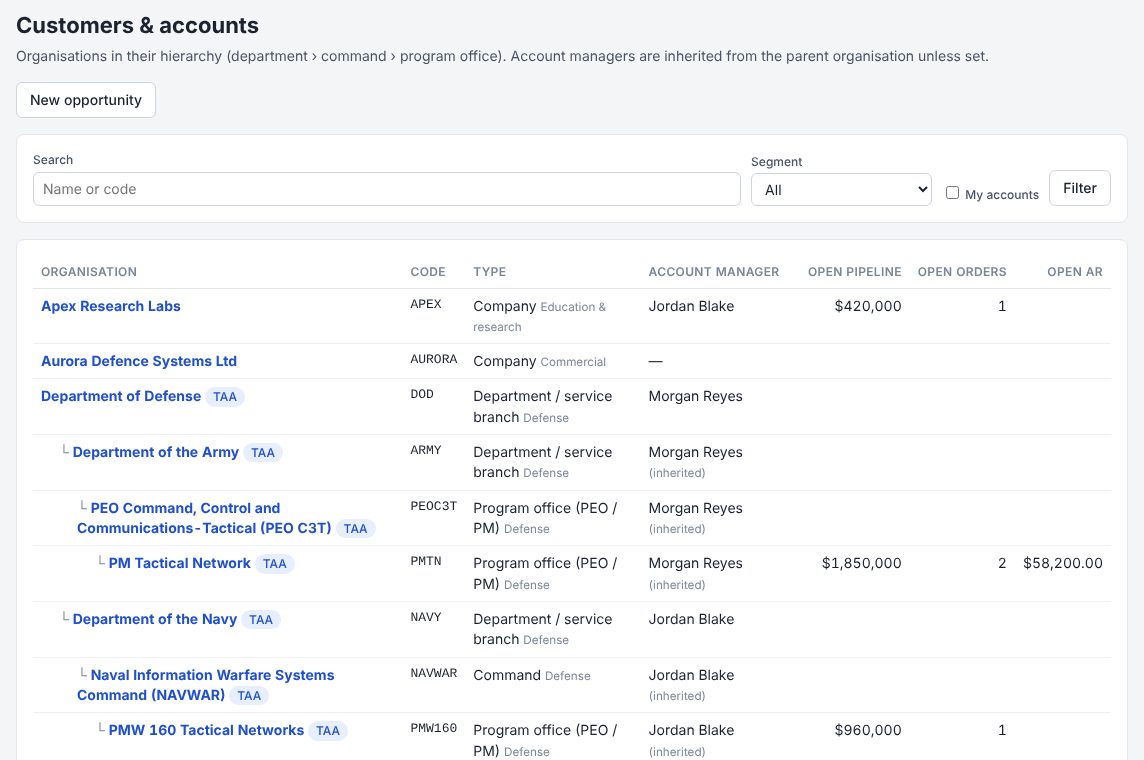The image size is (1144, 760).
Task: Click Jordan Blake in Apex Research Labs row
Action: coord(691,306)
